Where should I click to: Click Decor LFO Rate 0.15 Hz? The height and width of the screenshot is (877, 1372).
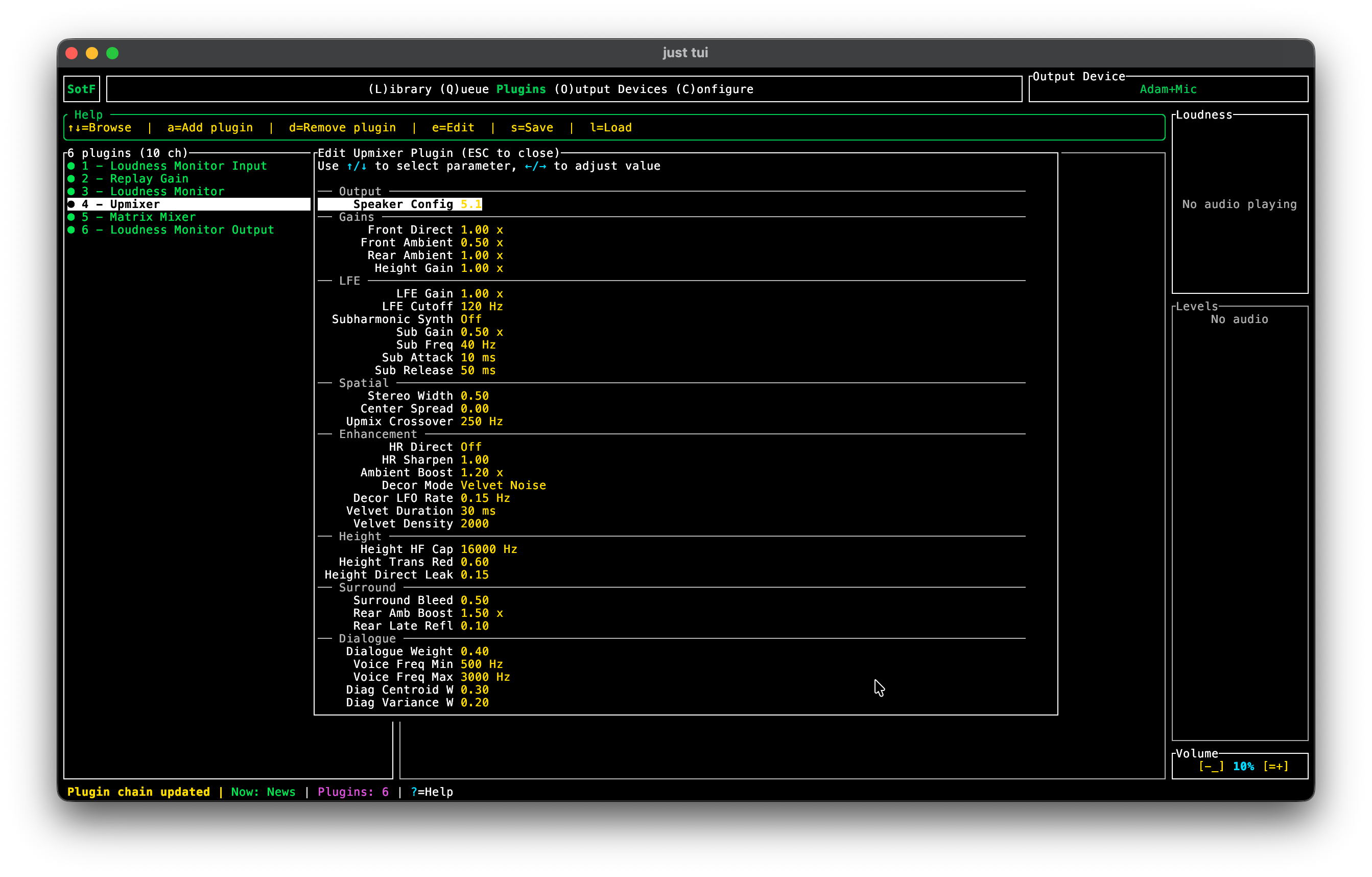(431, 498)
